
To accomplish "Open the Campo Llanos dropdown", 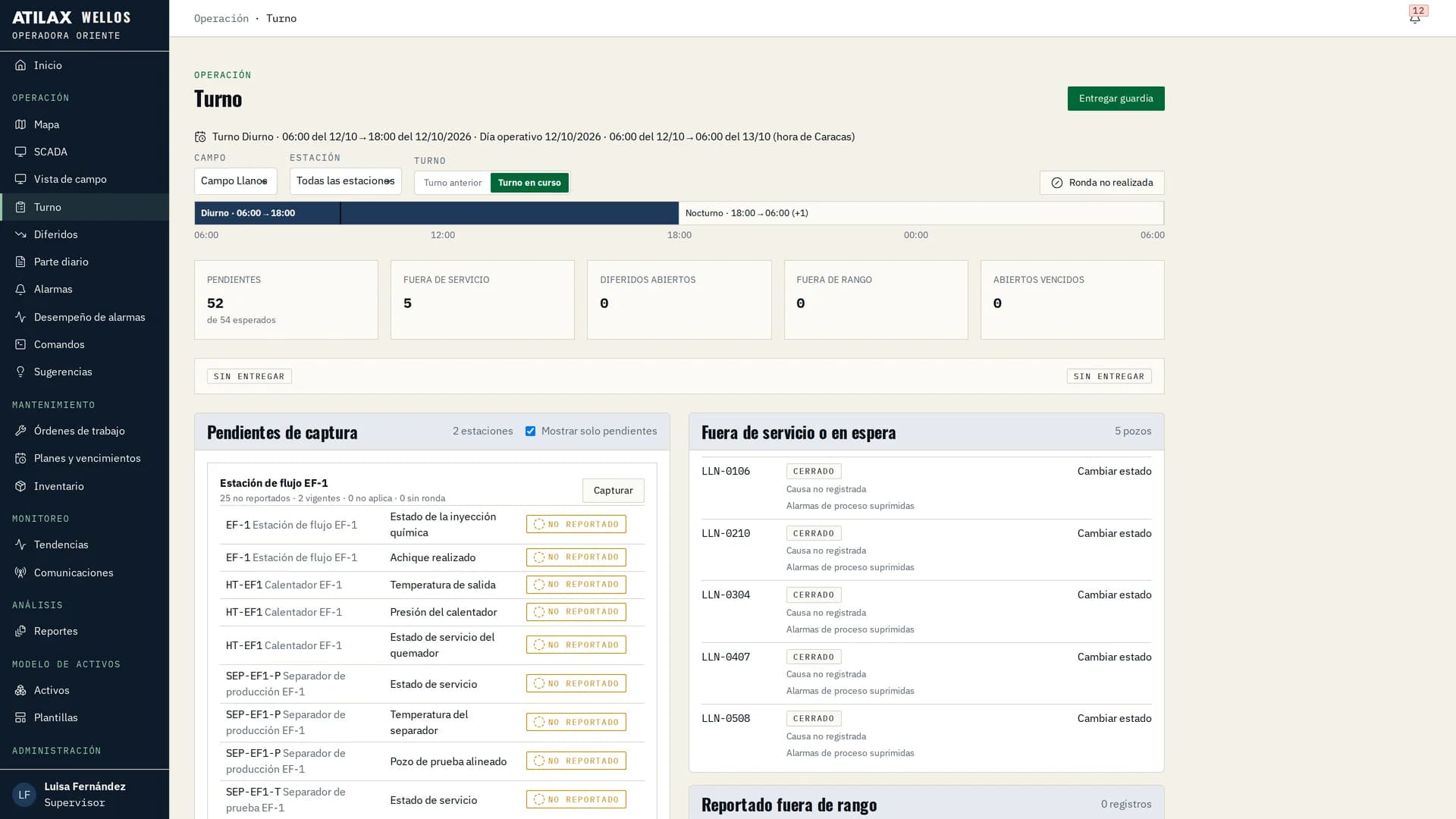I will (x=235, y=181).
